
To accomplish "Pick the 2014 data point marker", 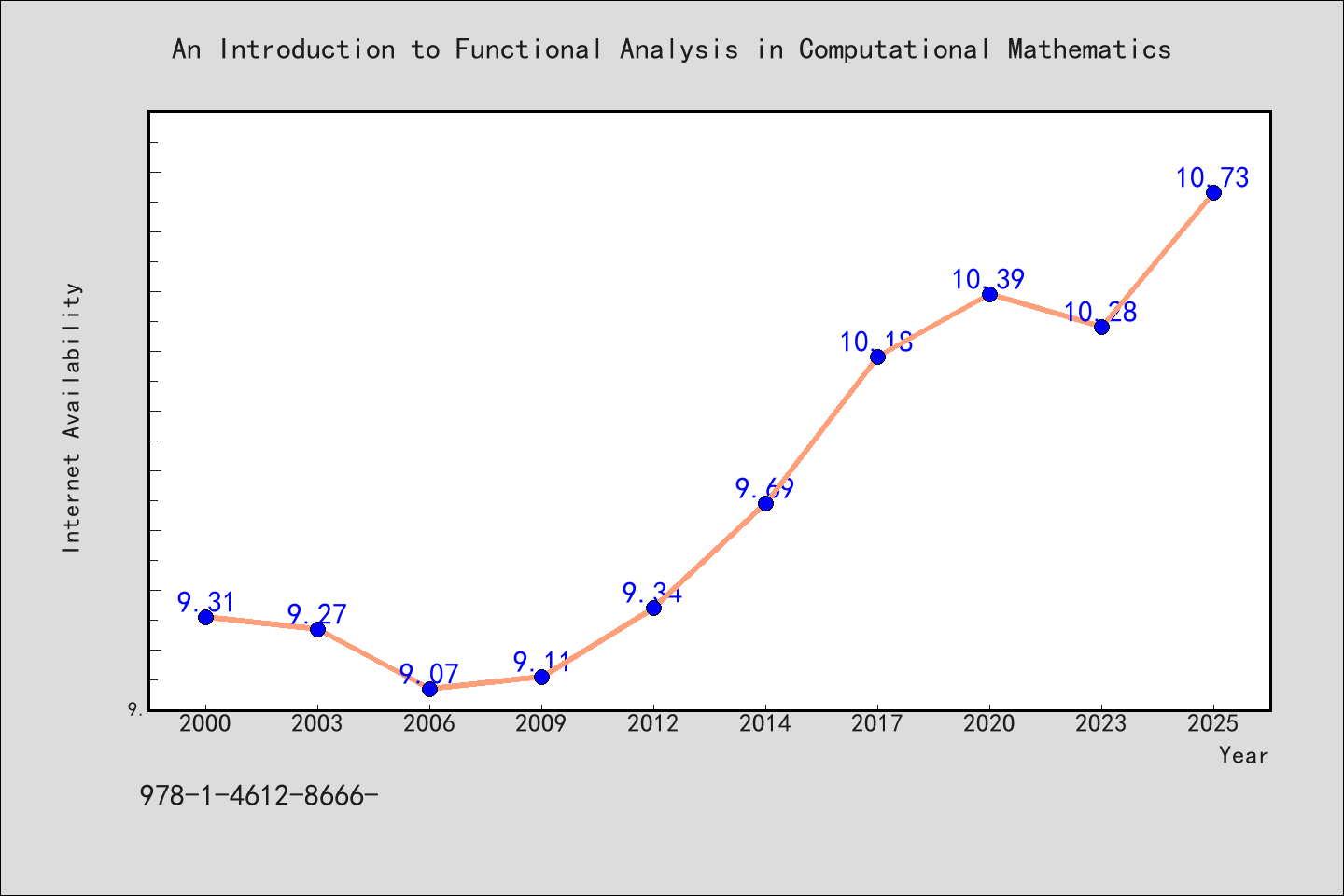I will point(765,503).
